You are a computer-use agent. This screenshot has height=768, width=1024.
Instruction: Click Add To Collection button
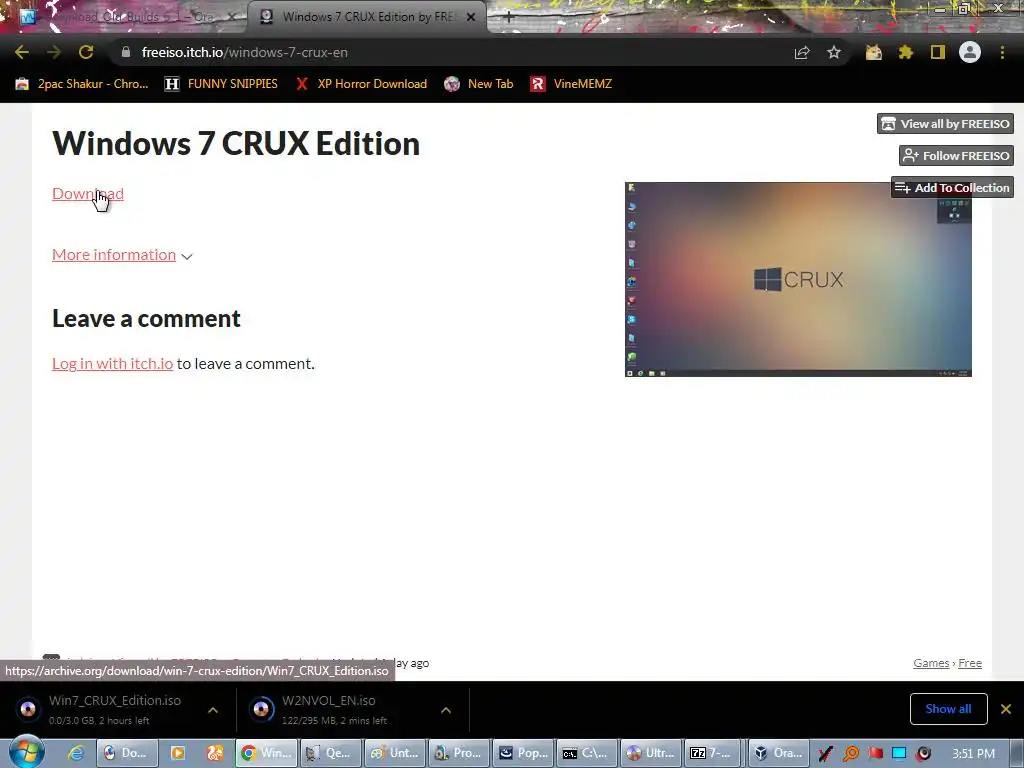pos(952,187)
